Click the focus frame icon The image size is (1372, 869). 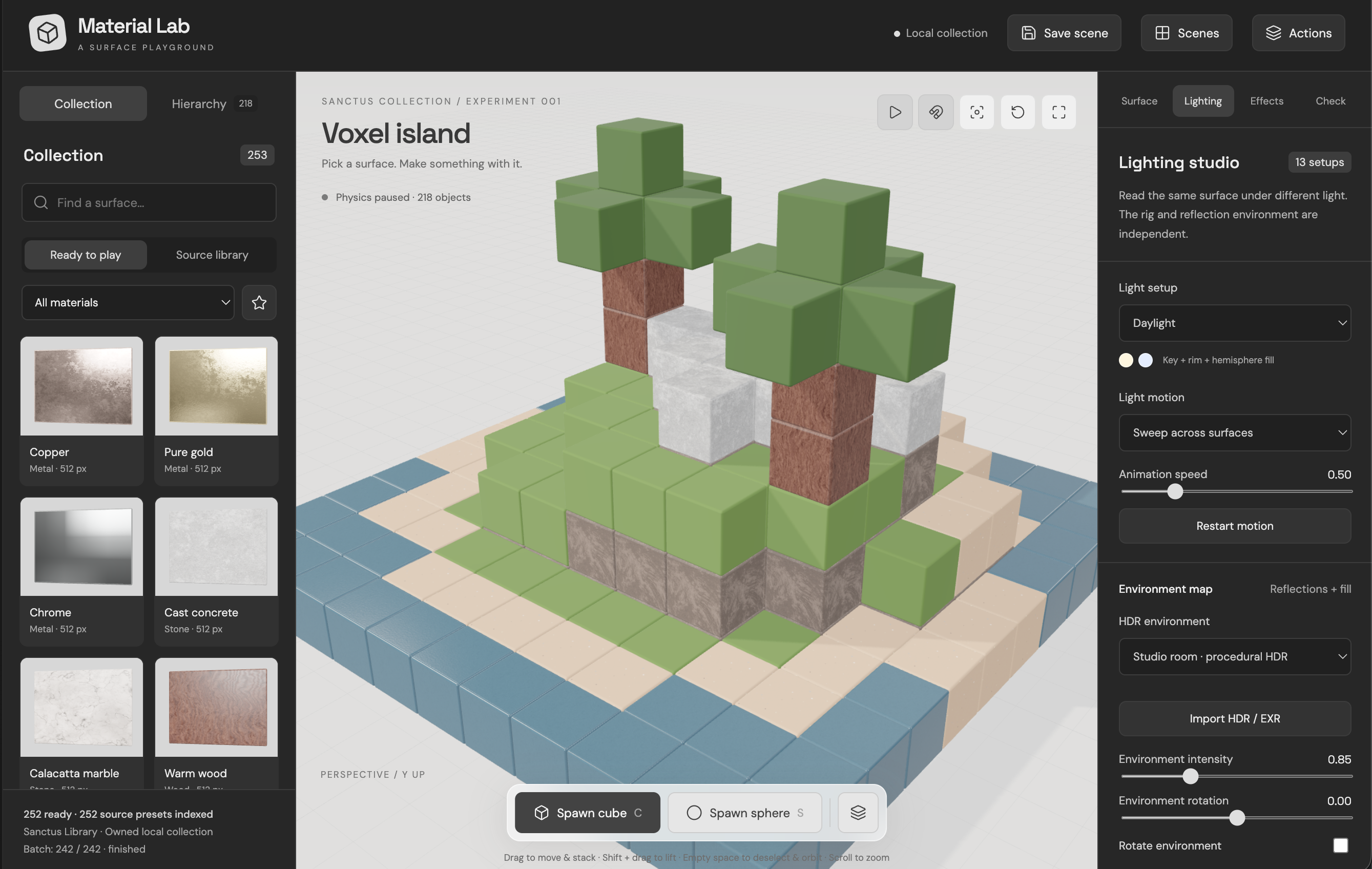point(976,112)
